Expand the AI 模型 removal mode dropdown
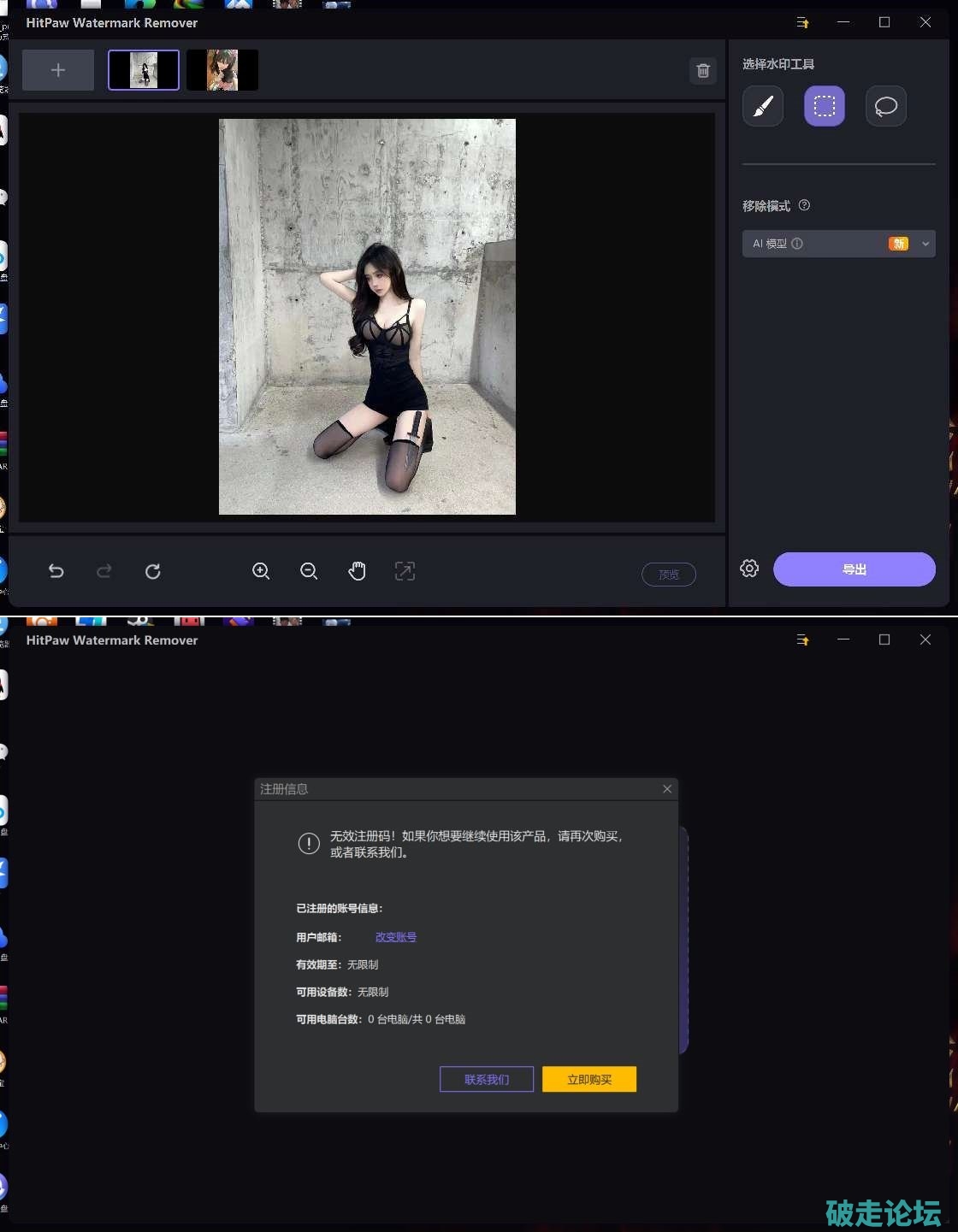Viewport: 958px width, 1232px height. click(925, 244)
